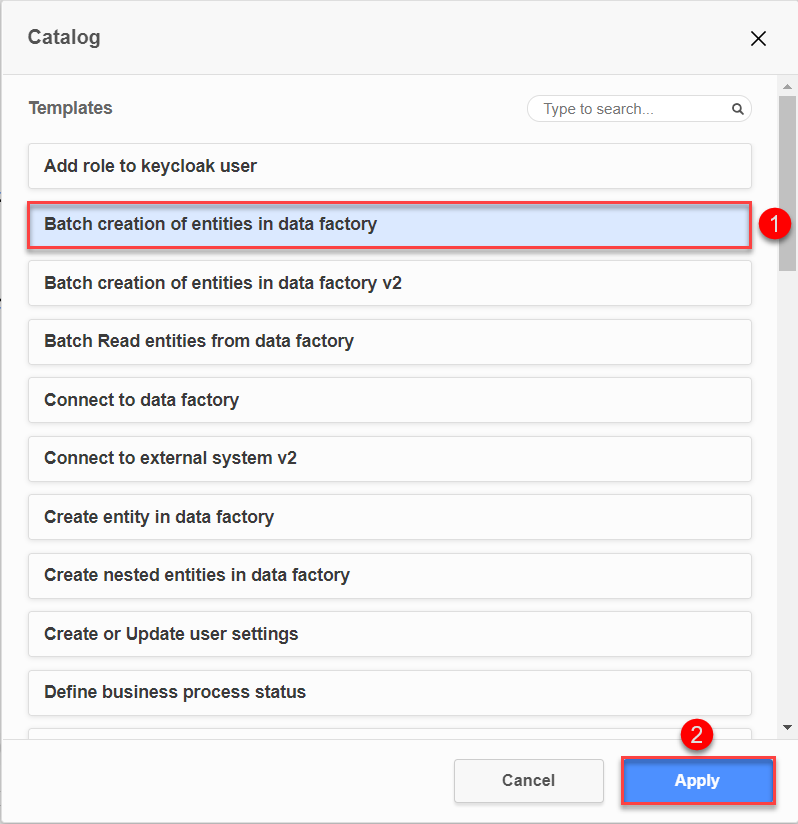Viewport: 798px width, 824px height.
Task: Click the red step 2 marker badge
Action: 697,736
